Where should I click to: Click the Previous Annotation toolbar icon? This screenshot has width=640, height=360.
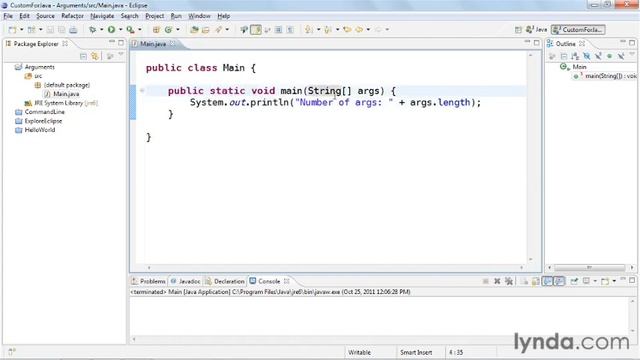coord(328,30)
